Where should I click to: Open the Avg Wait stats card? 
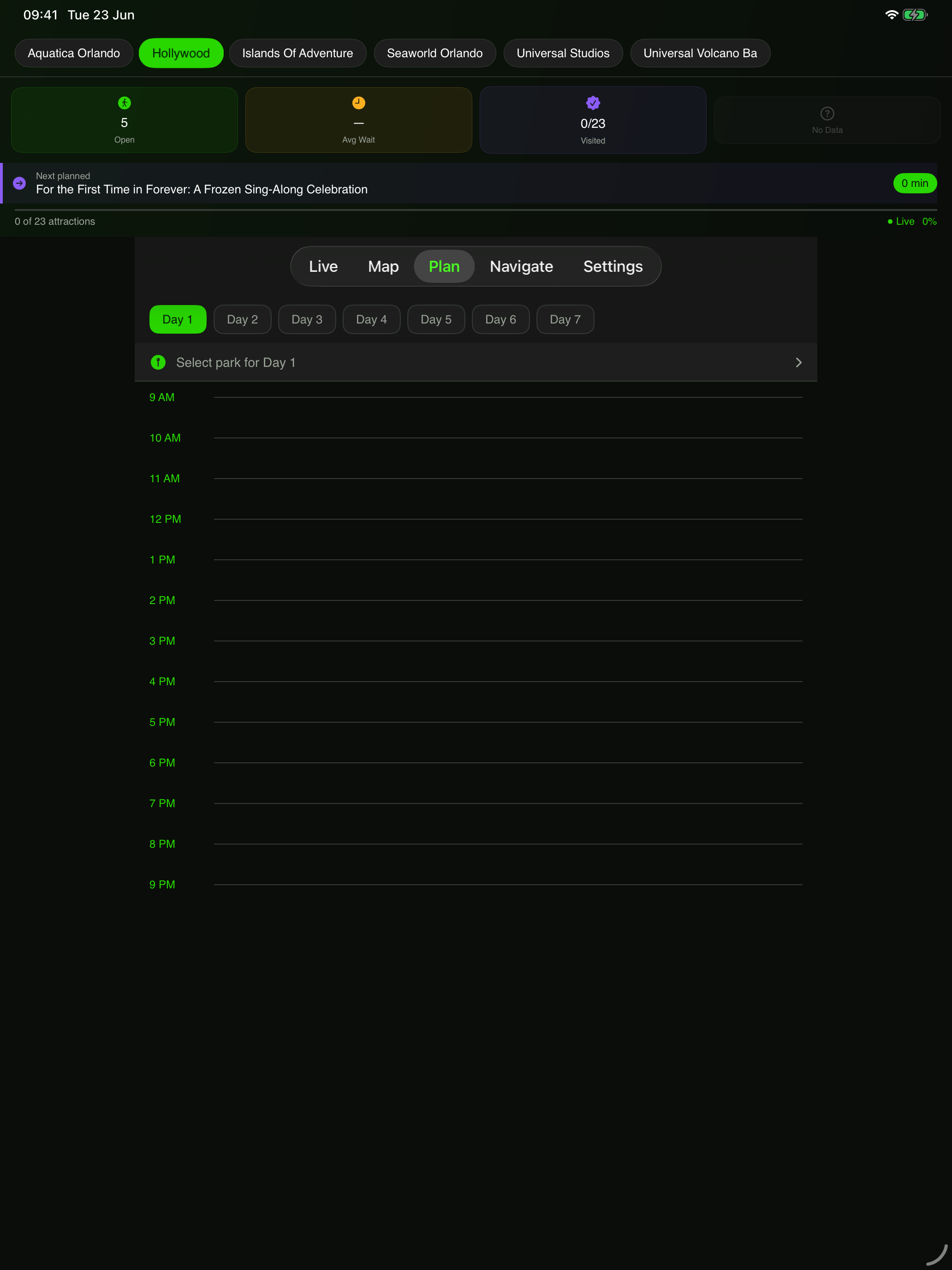[x=359, y=120]
